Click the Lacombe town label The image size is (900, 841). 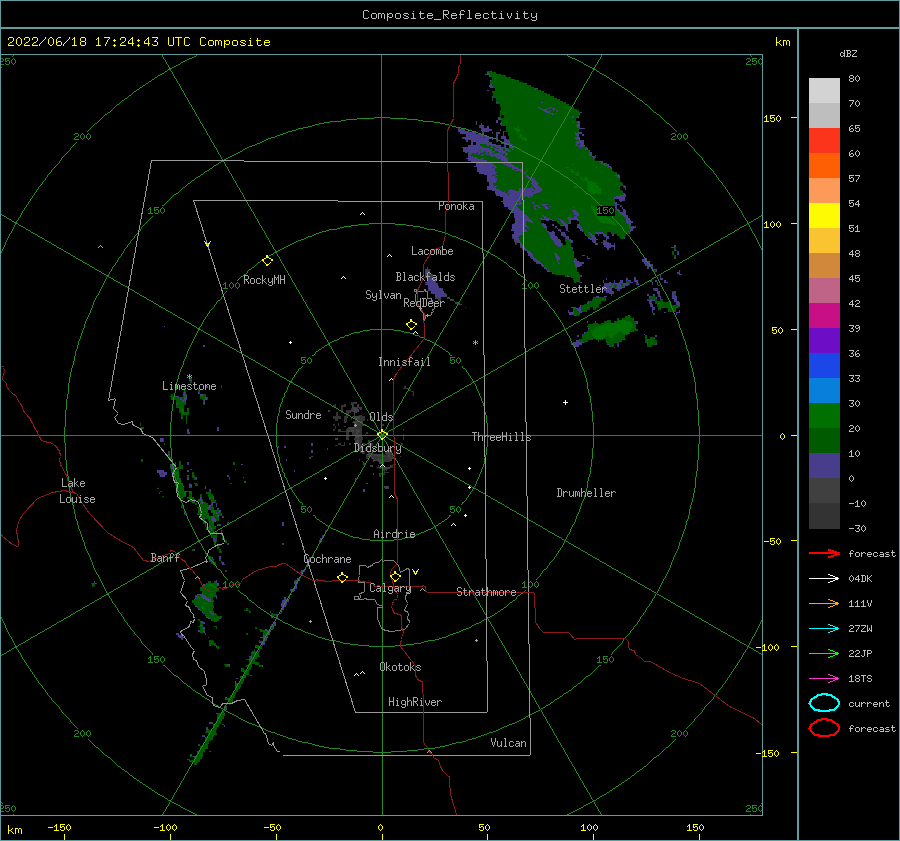432,251
